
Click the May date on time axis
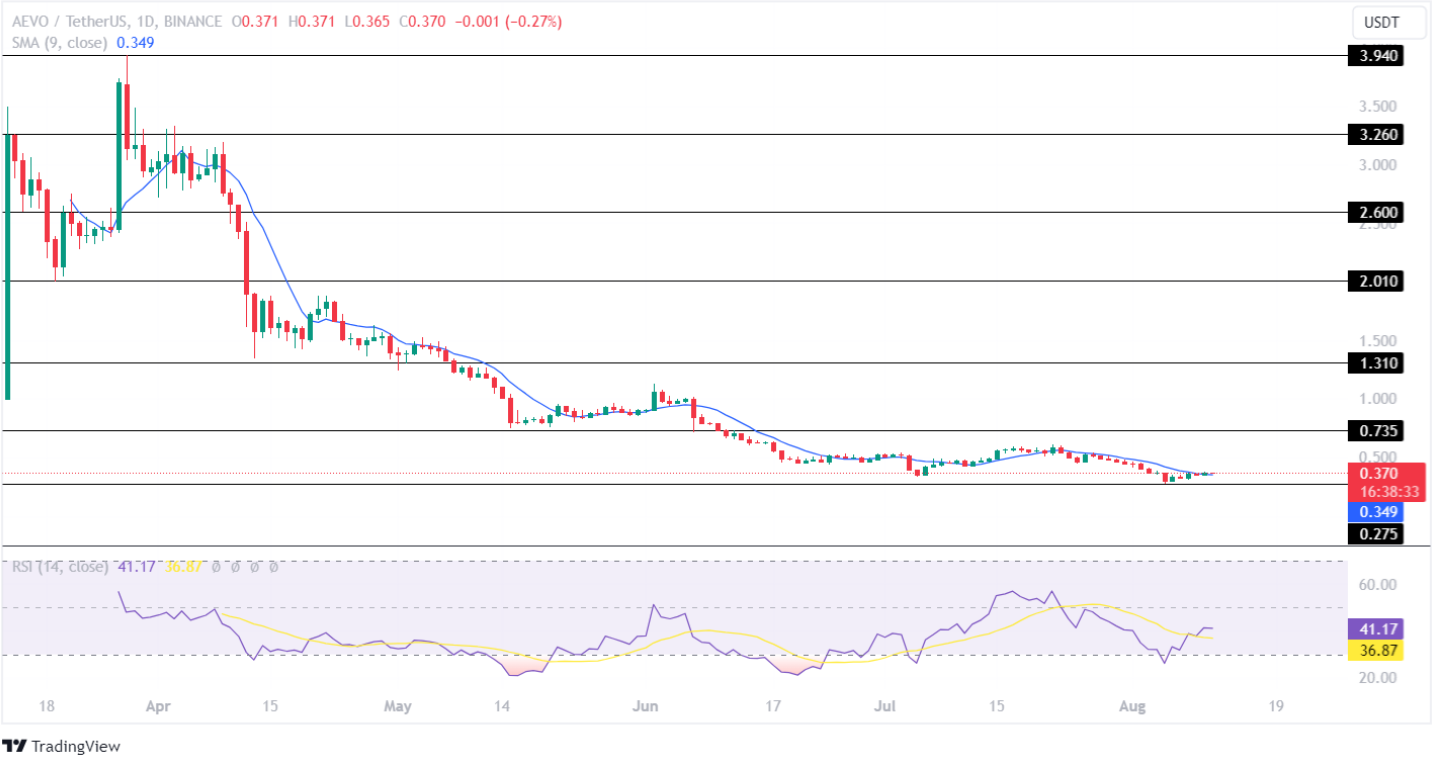pyautogui.click(x=397, y=706)
